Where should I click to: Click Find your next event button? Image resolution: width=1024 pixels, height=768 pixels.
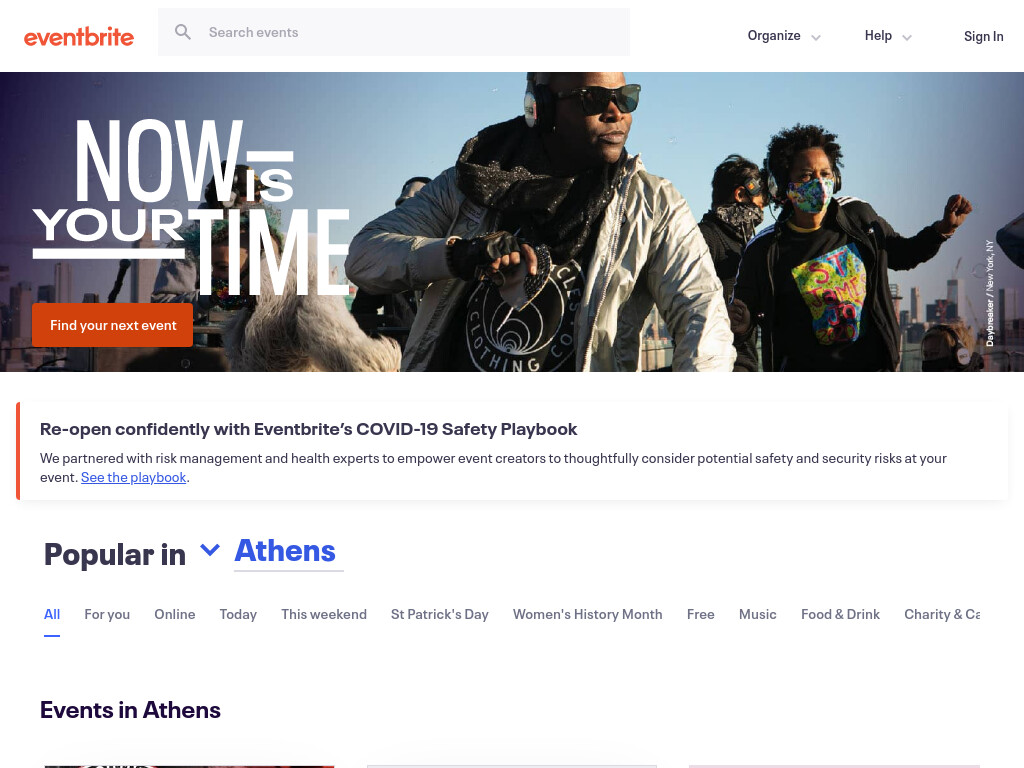pyautogui.click(x=112, y=325)
